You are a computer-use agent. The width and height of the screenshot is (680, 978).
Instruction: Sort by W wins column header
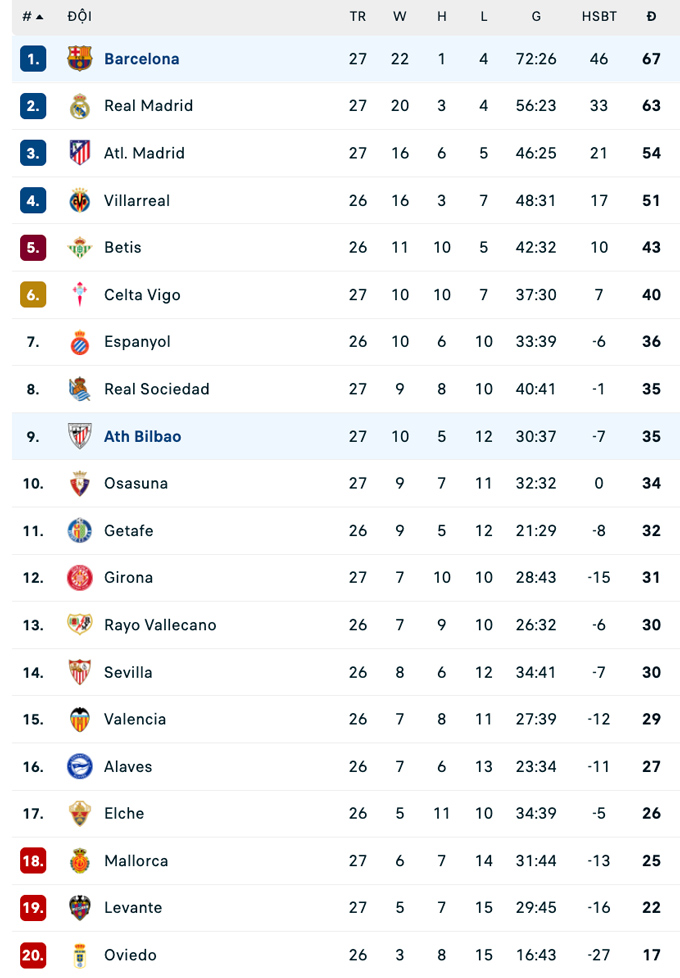pyautogui.click(x=400, y=17)
